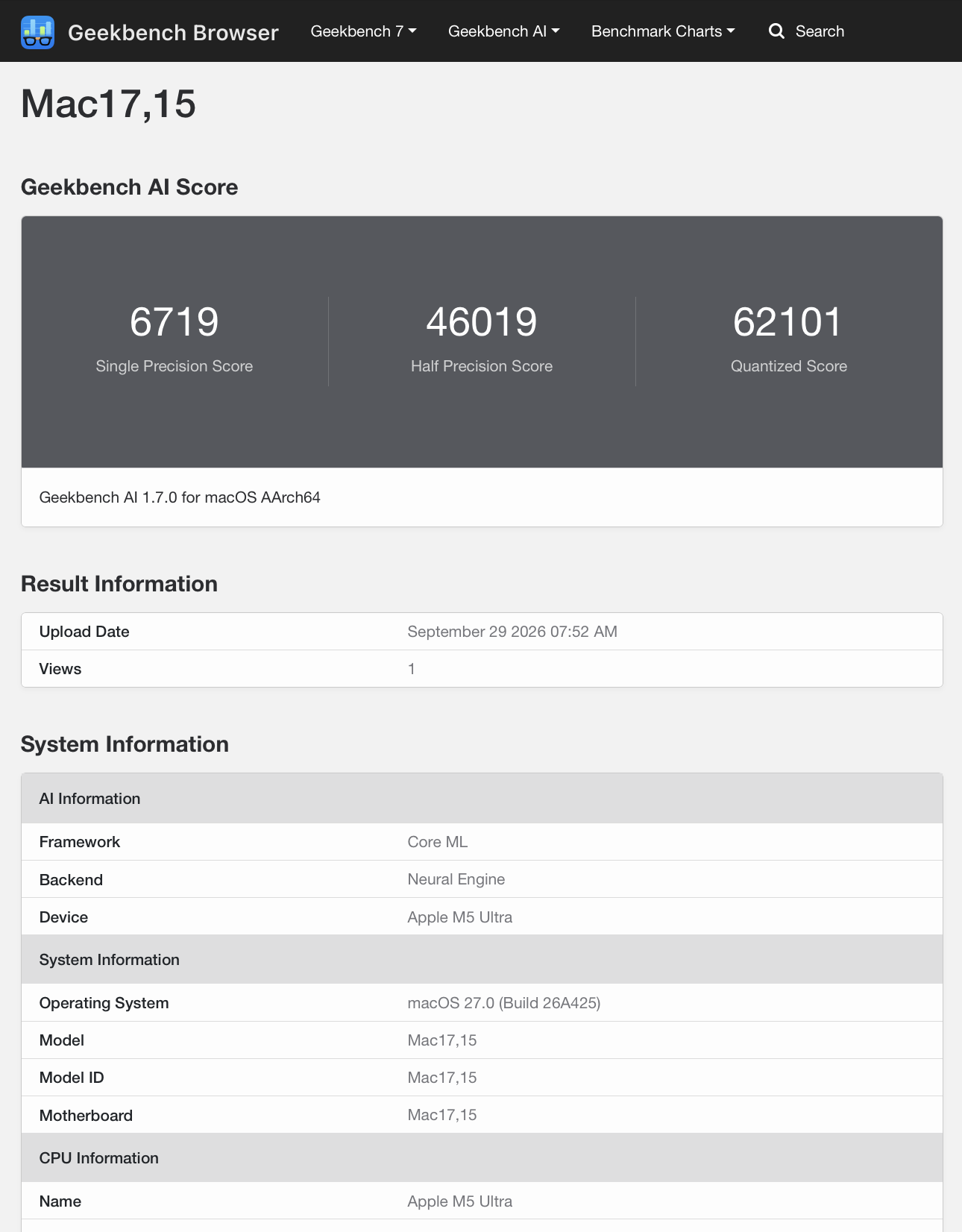The width and height of the screenshot is (962, 1232).
Task: Click Mac17,15 in the Model row
Action: coord(442,1040)
